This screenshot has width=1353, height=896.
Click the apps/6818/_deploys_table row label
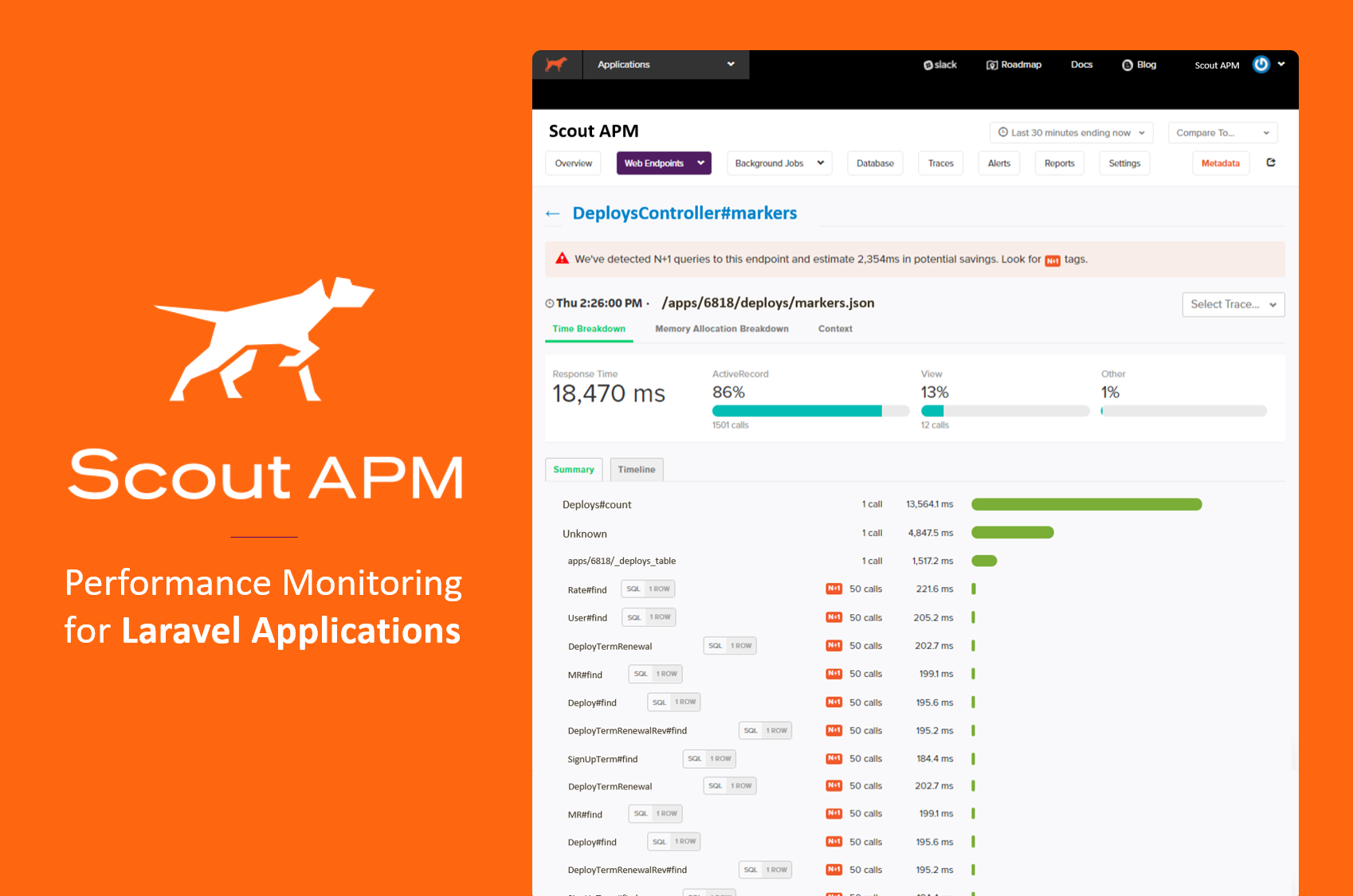pyautogui.click(x=622, y=561)
